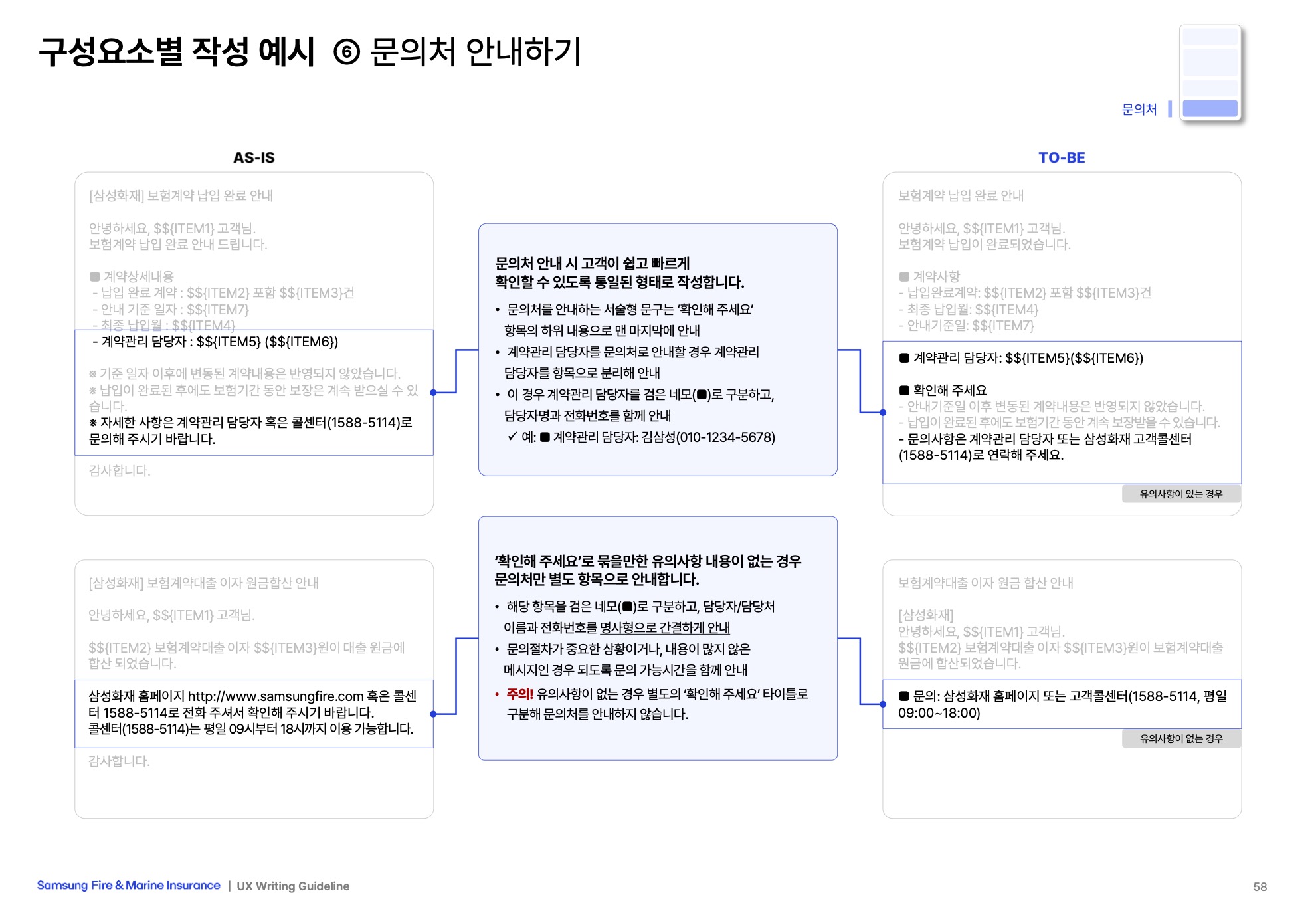Click checkmark before 예: 계약관리 담당자 example

click(512, 437)
